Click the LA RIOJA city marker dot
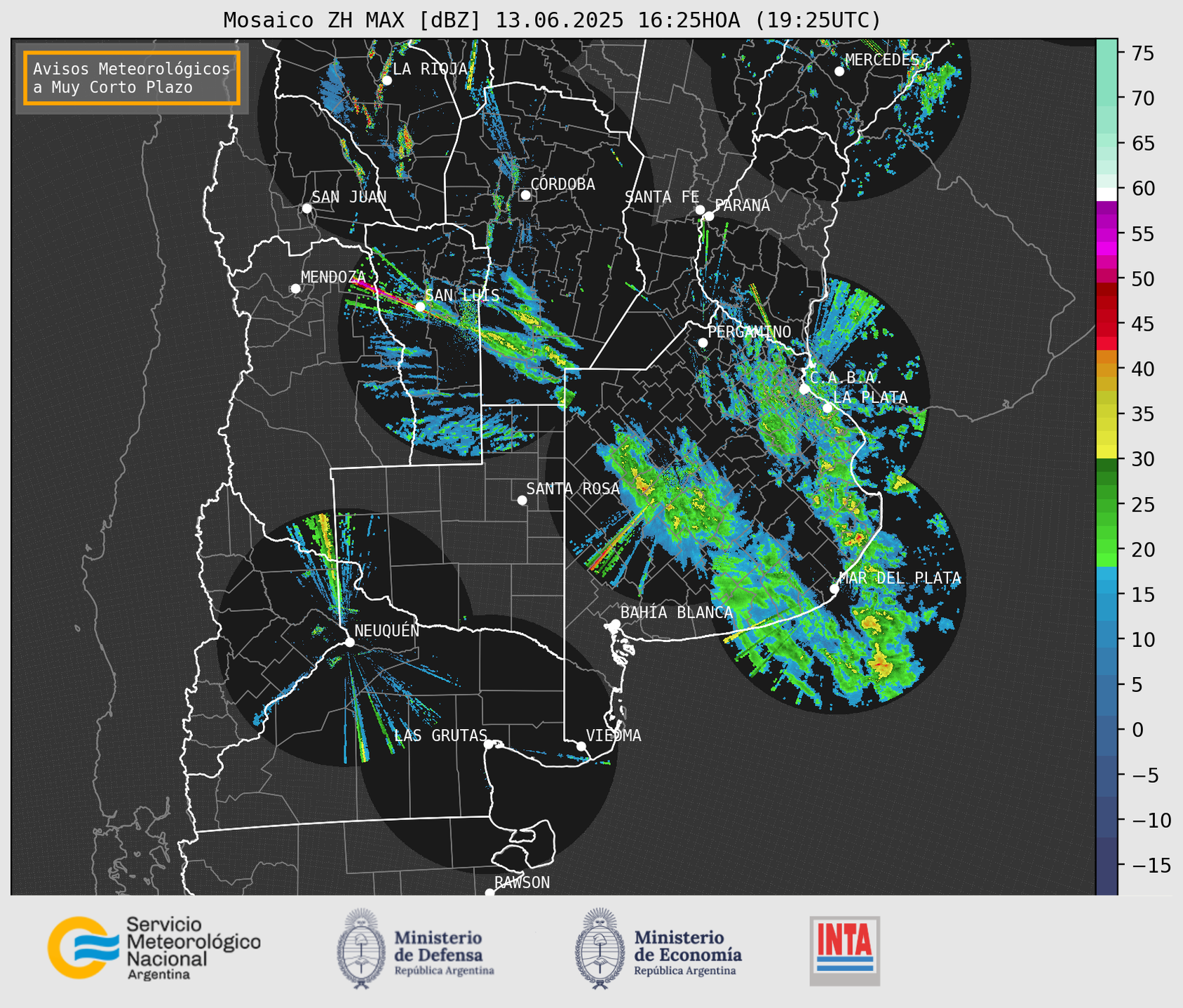The height and width of the screenshot is (1008, 1183). (386, 81)
